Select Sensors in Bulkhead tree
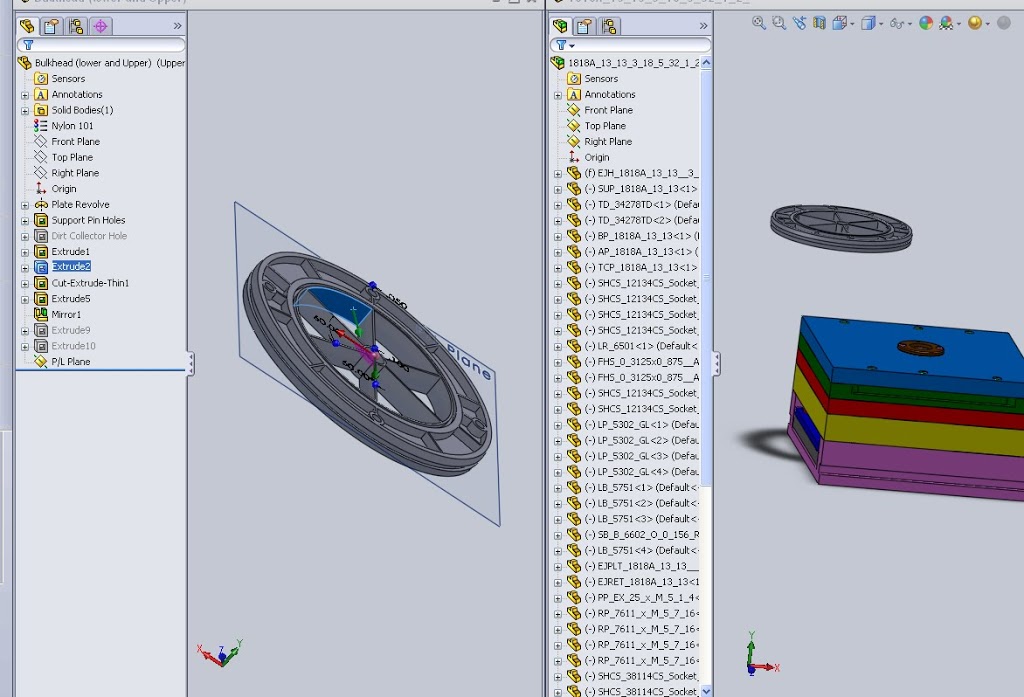The width and height of the screenshot is (1024, 697). (x=68, y=78)
